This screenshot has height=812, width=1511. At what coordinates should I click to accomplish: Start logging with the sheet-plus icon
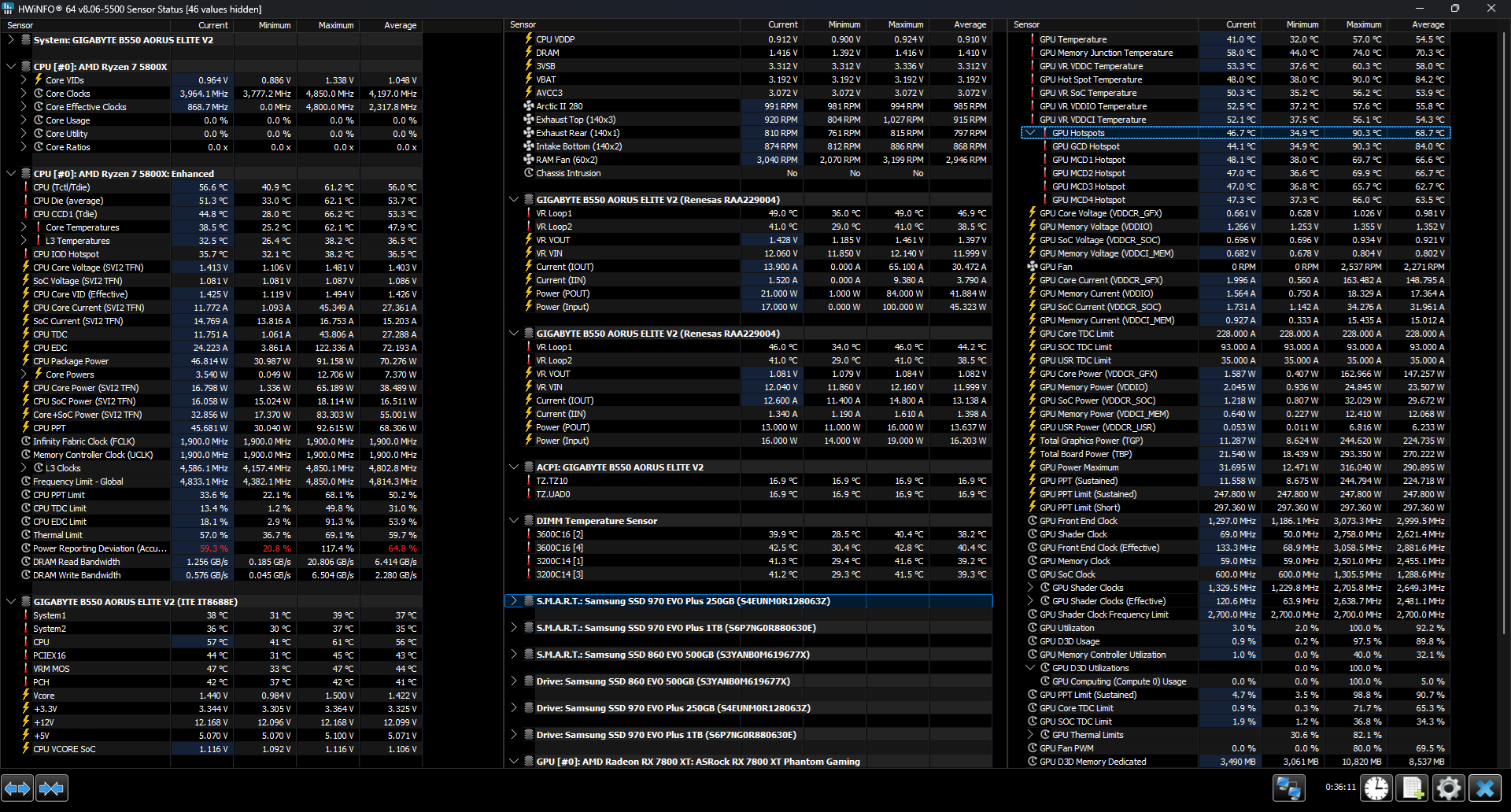[x=1413, y=788]
